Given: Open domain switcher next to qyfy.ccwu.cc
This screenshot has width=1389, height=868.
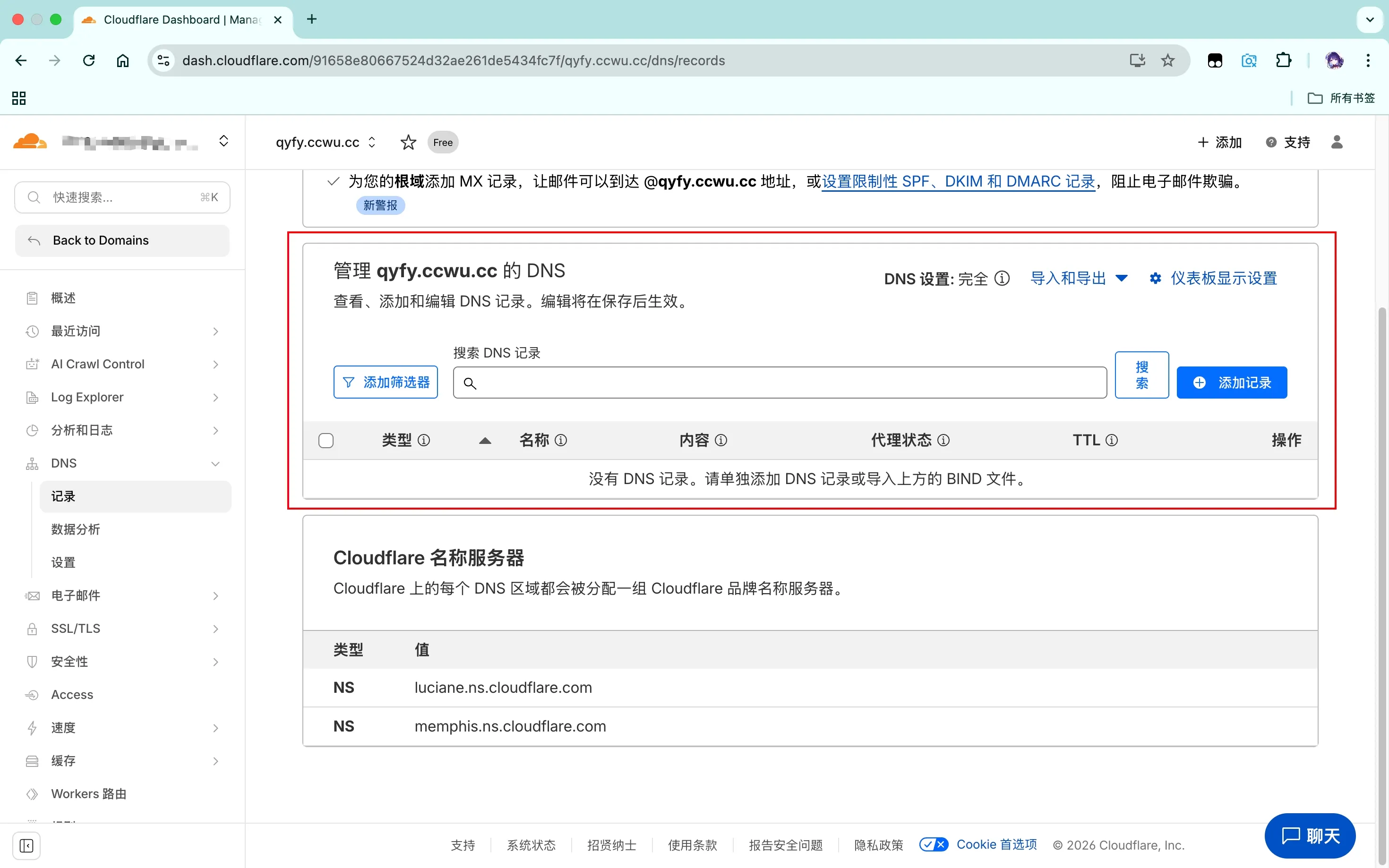Looking at the screenshot, I should click(x=372, y=142).
